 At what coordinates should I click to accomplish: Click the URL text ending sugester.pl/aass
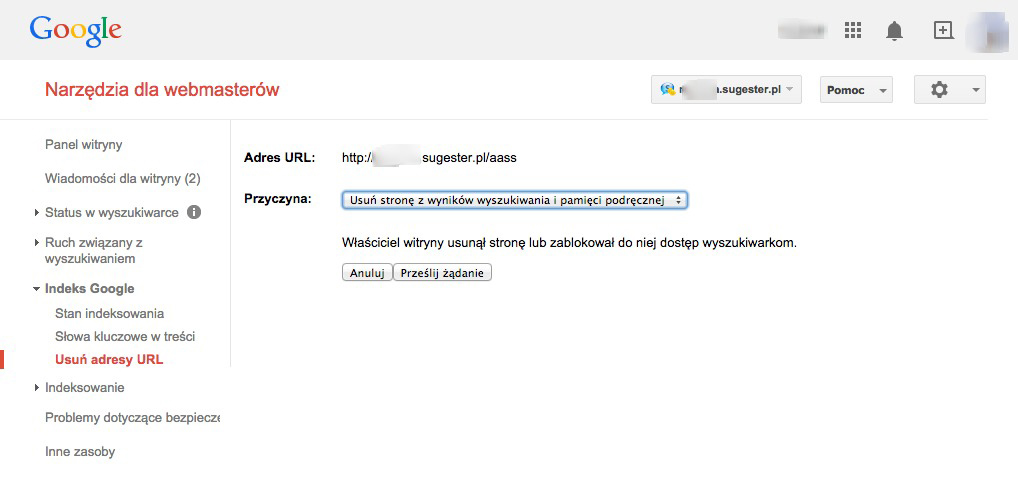429,158
